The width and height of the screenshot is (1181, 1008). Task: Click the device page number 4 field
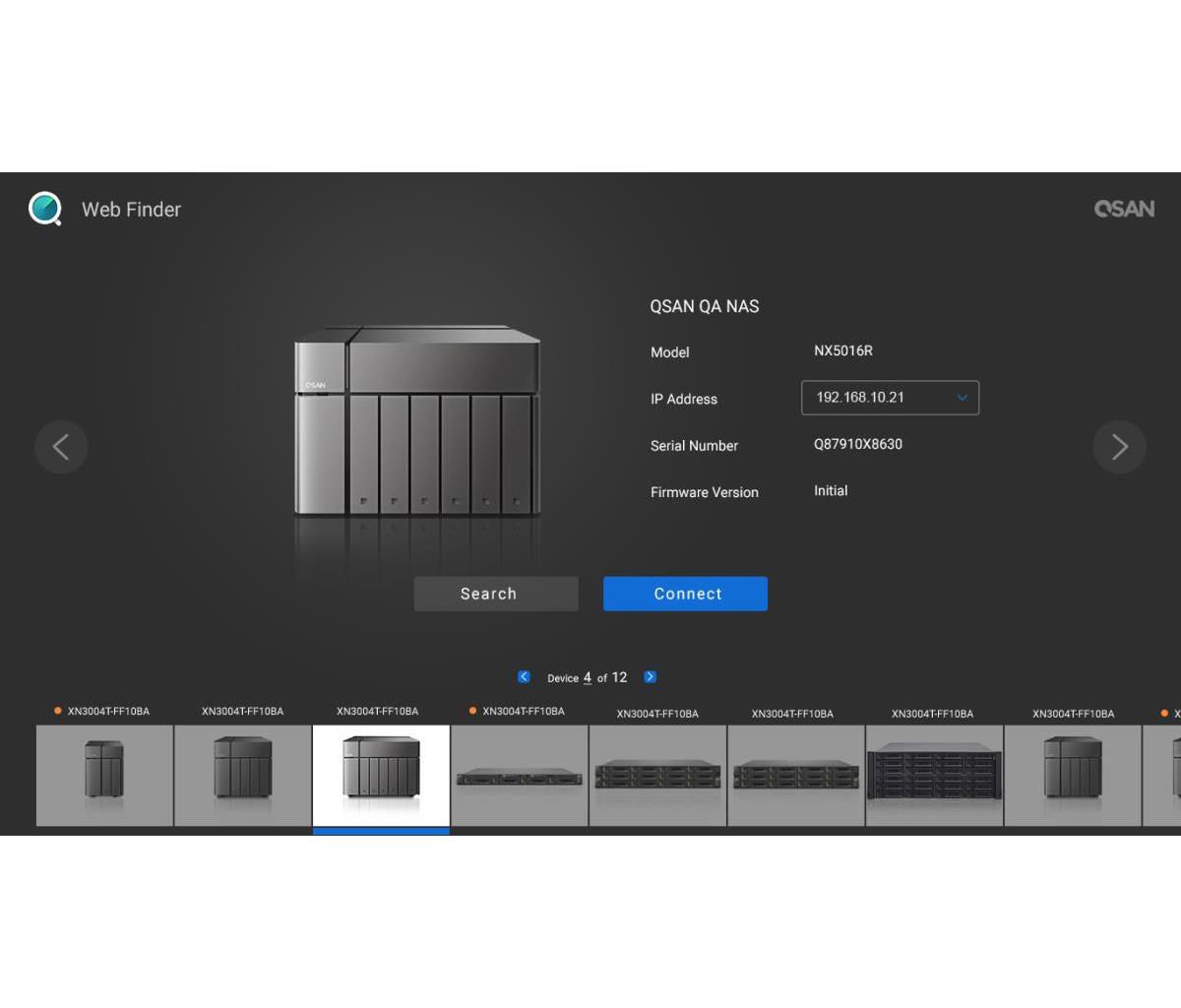click(x=588, y=677)
